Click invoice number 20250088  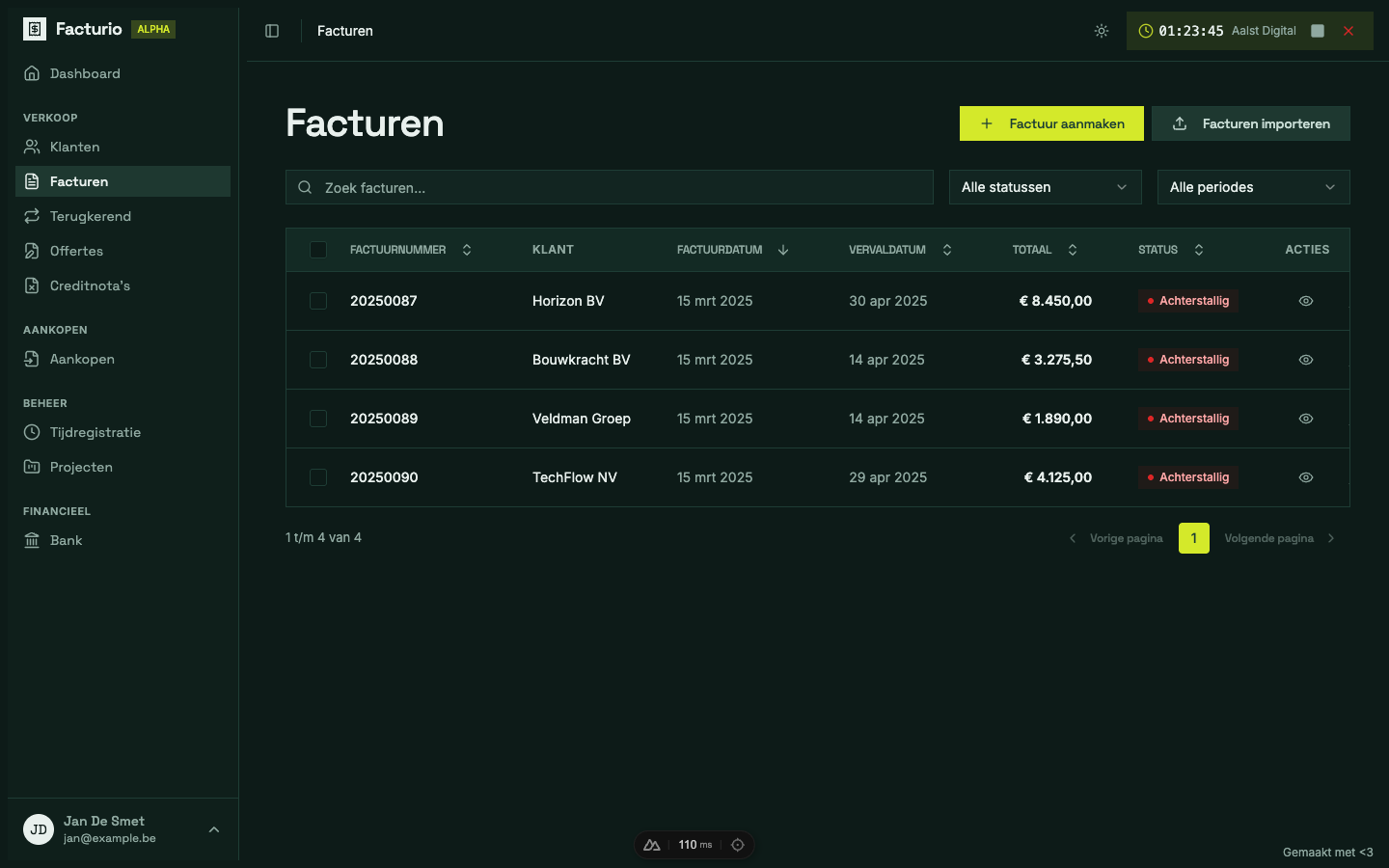[x=384, y=360]
